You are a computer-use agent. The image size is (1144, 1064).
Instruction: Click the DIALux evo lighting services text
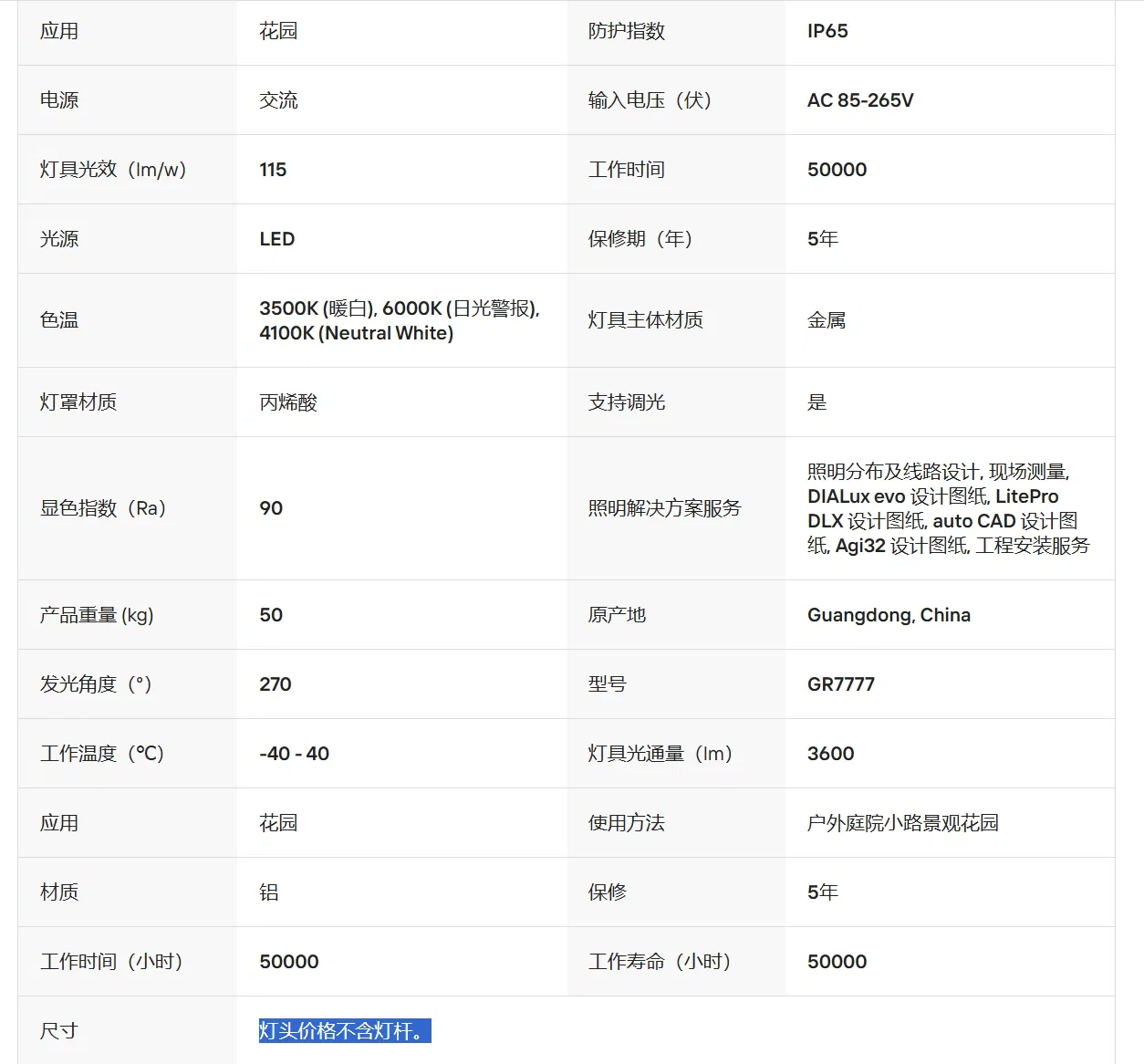click(948, 508)
